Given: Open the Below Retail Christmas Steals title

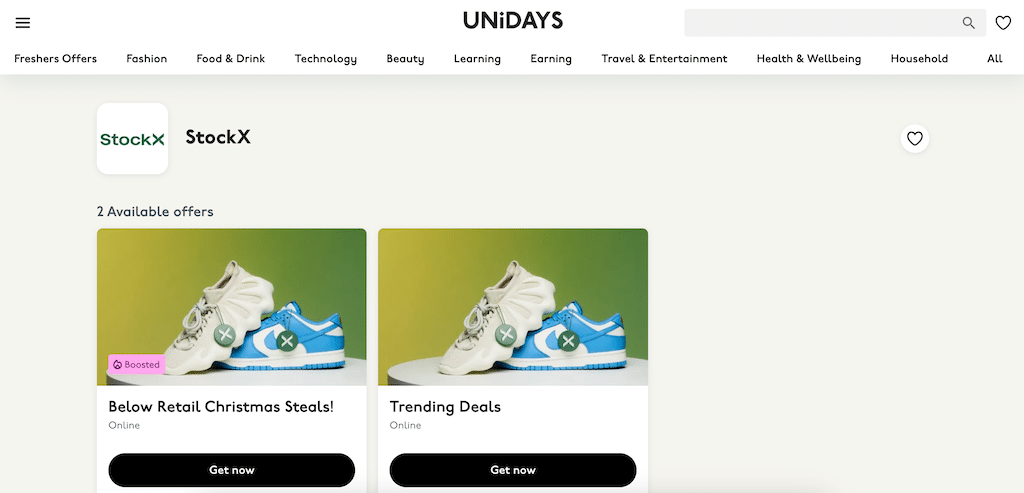Looking at the screenshot, I should (221, 407).
